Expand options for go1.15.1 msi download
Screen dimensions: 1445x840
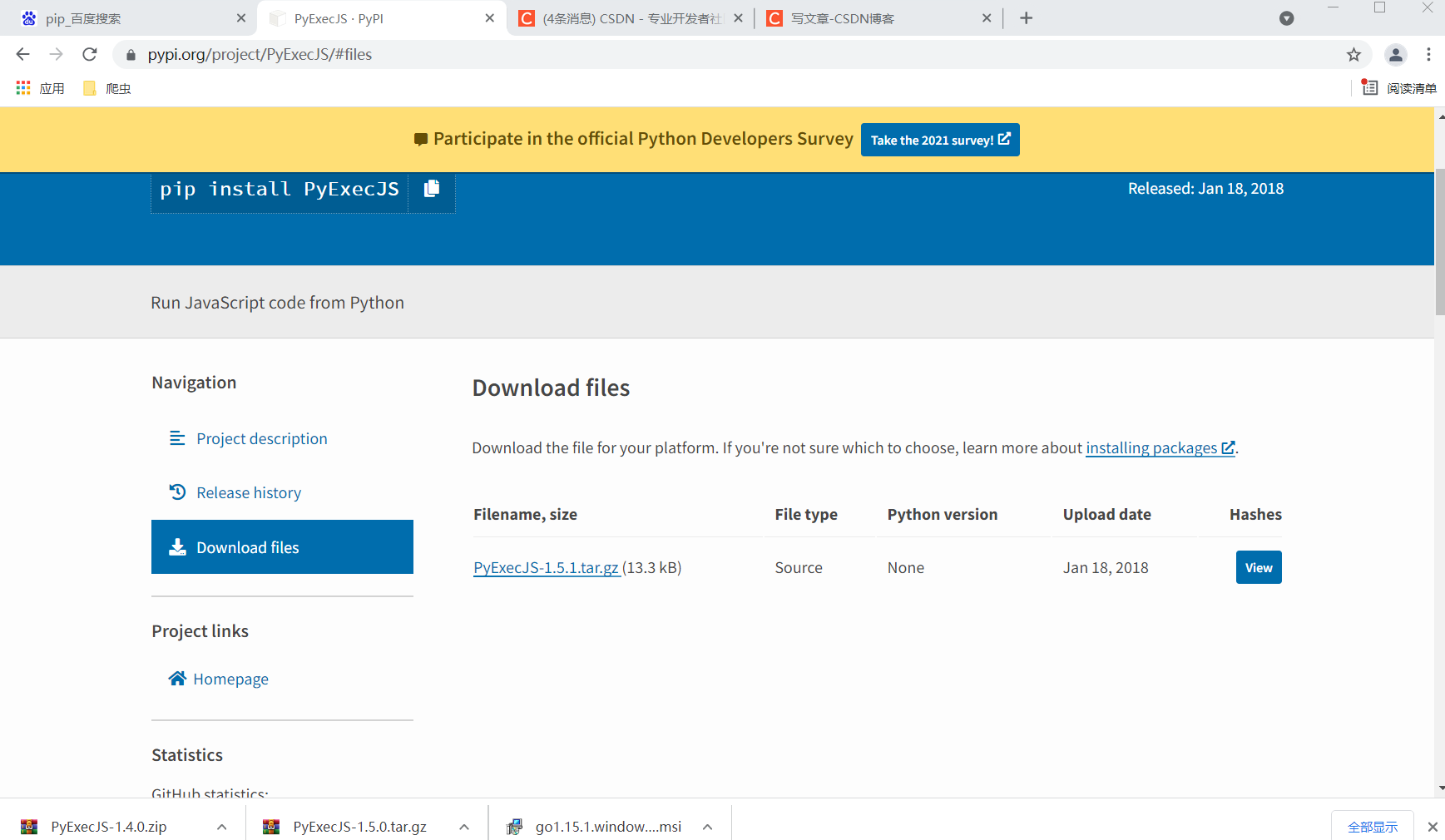tap(707, 826)
